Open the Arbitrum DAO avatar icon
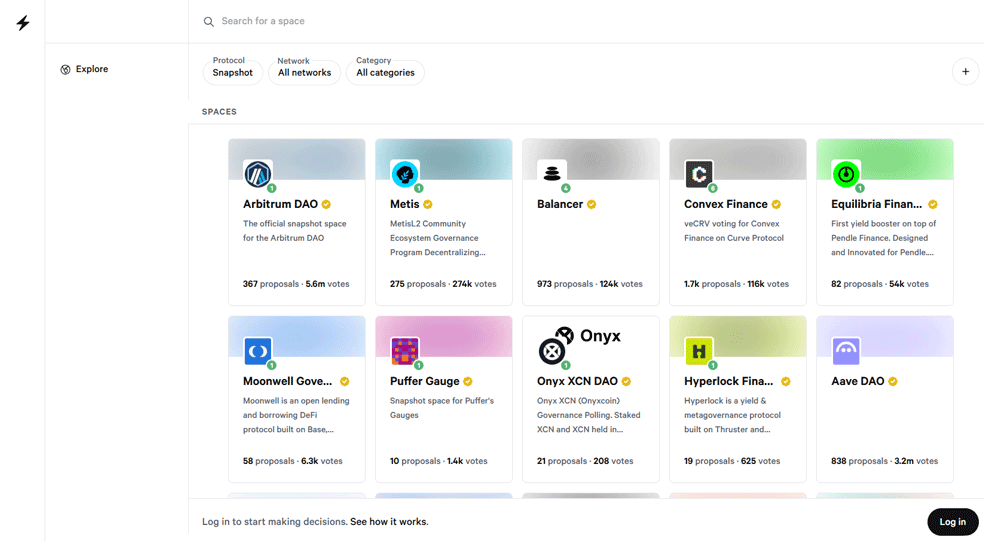Viewport: 984px width, 554px height. click(x=258, y=174)
